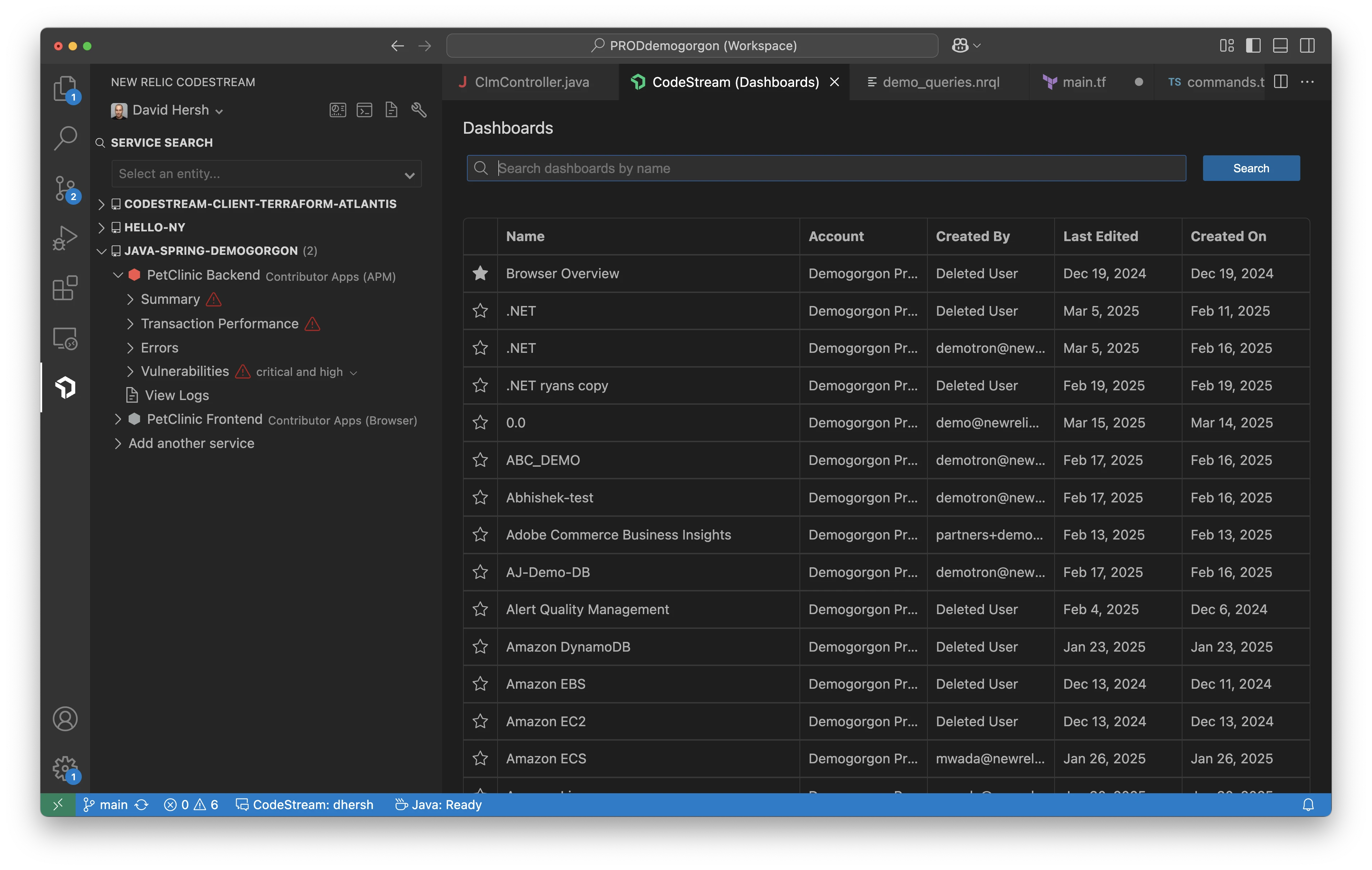
Task: Click the split editor icon
Action: [1281, 82]
